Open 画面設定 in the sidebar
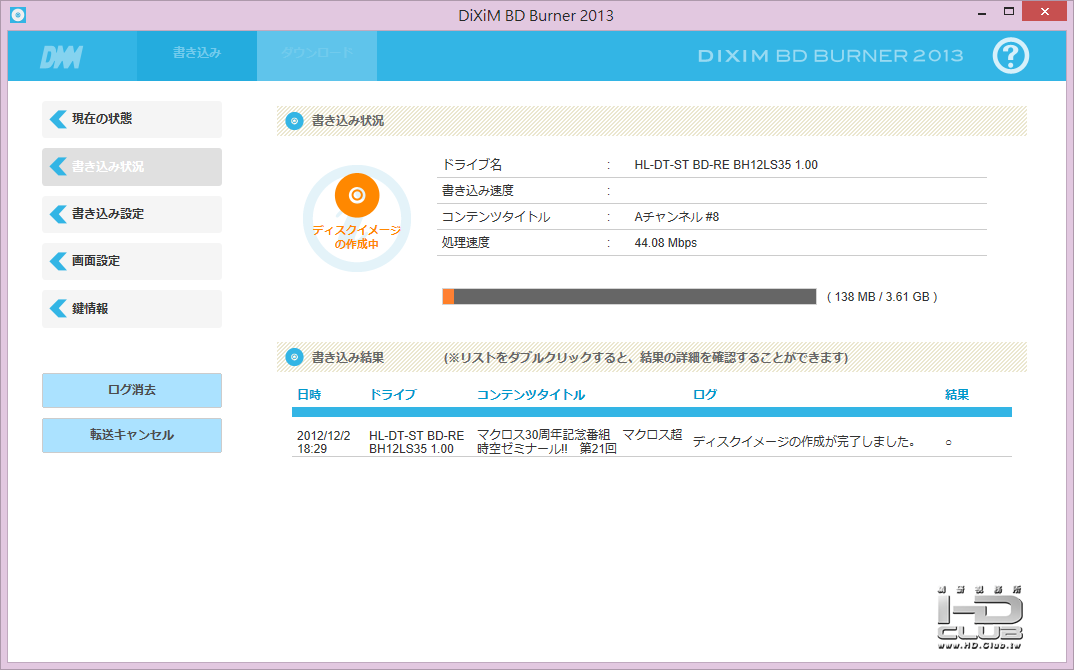The width and height of the screenshot is (1074, 670). (x=132, y=261)
